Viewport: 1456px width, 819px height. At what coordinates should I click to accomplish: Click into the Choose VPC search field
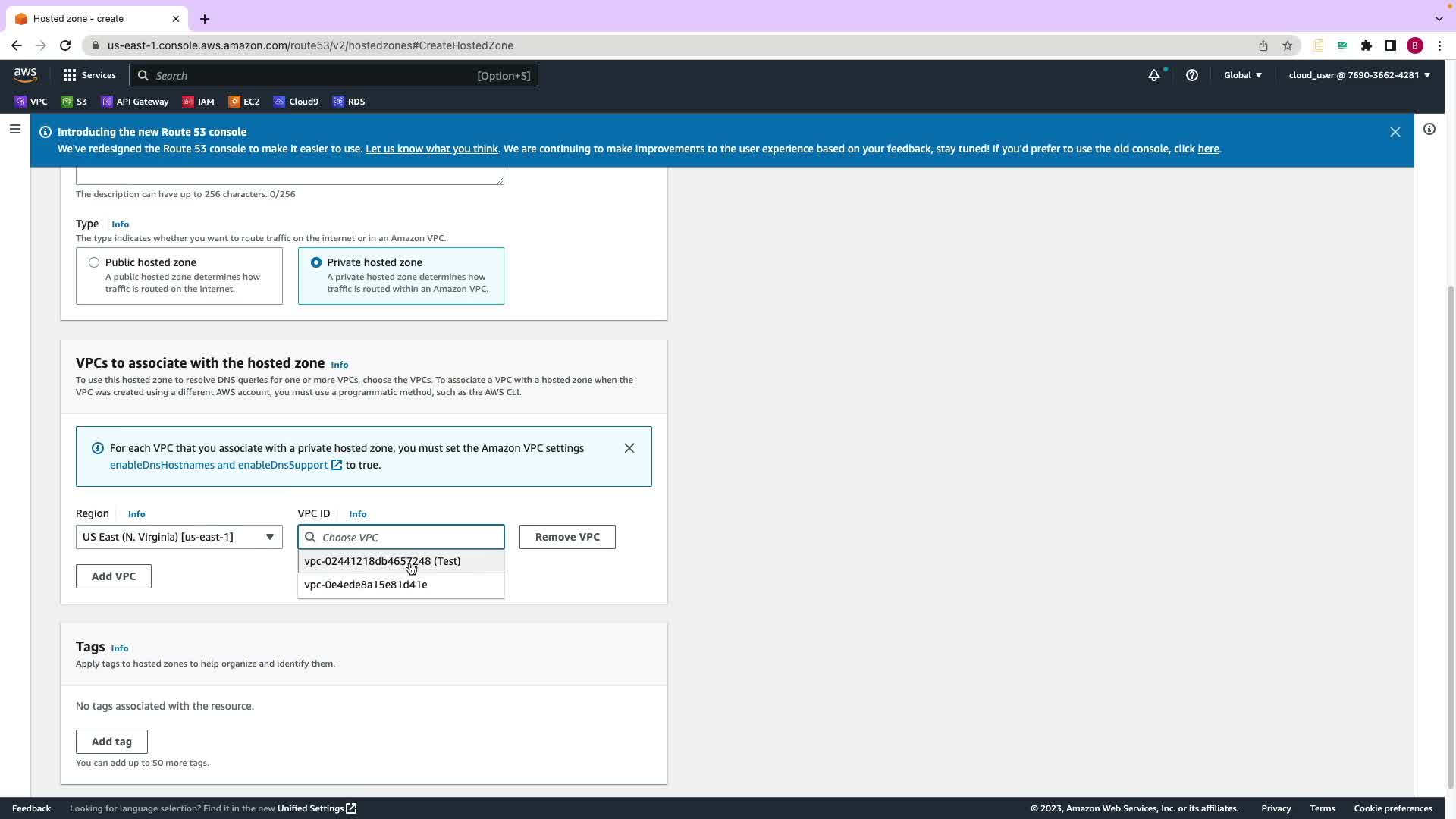tap(409, 538)
